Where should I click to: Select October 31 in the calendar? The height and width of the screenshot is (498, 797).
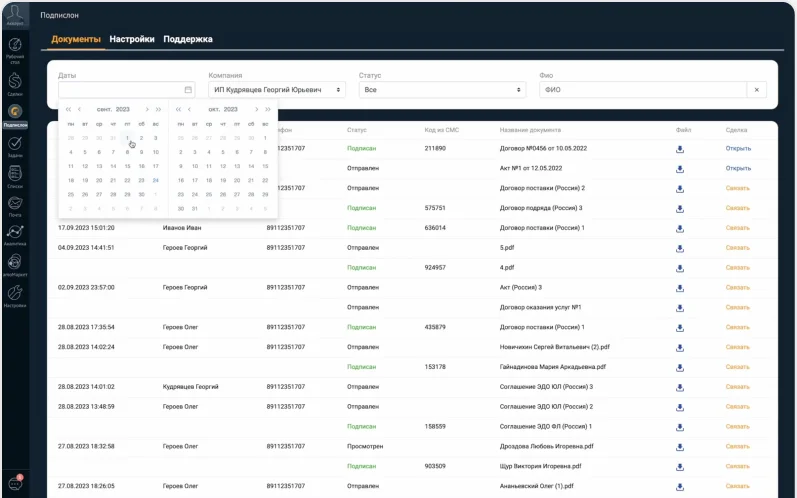(195, 209)
